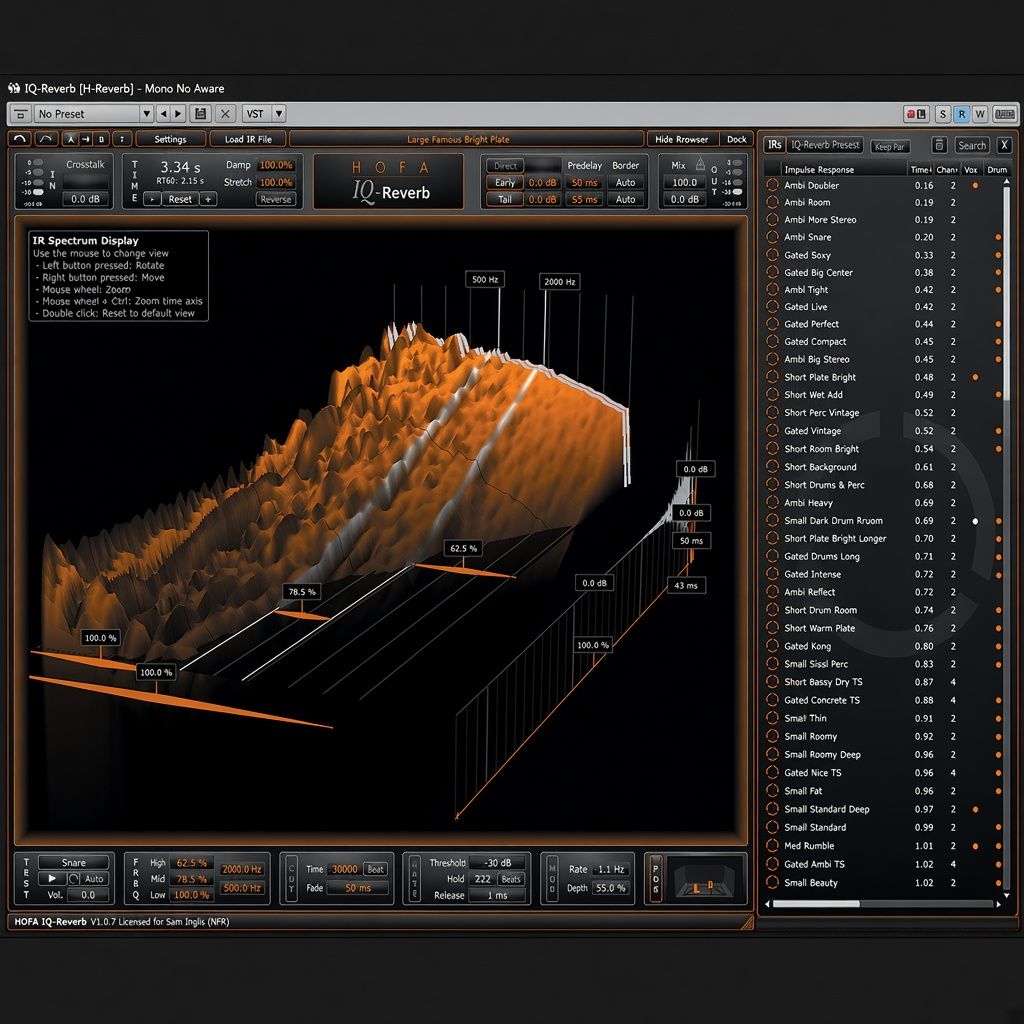
Task: Click the test sound play button
Action: click(x=52, y=878)
